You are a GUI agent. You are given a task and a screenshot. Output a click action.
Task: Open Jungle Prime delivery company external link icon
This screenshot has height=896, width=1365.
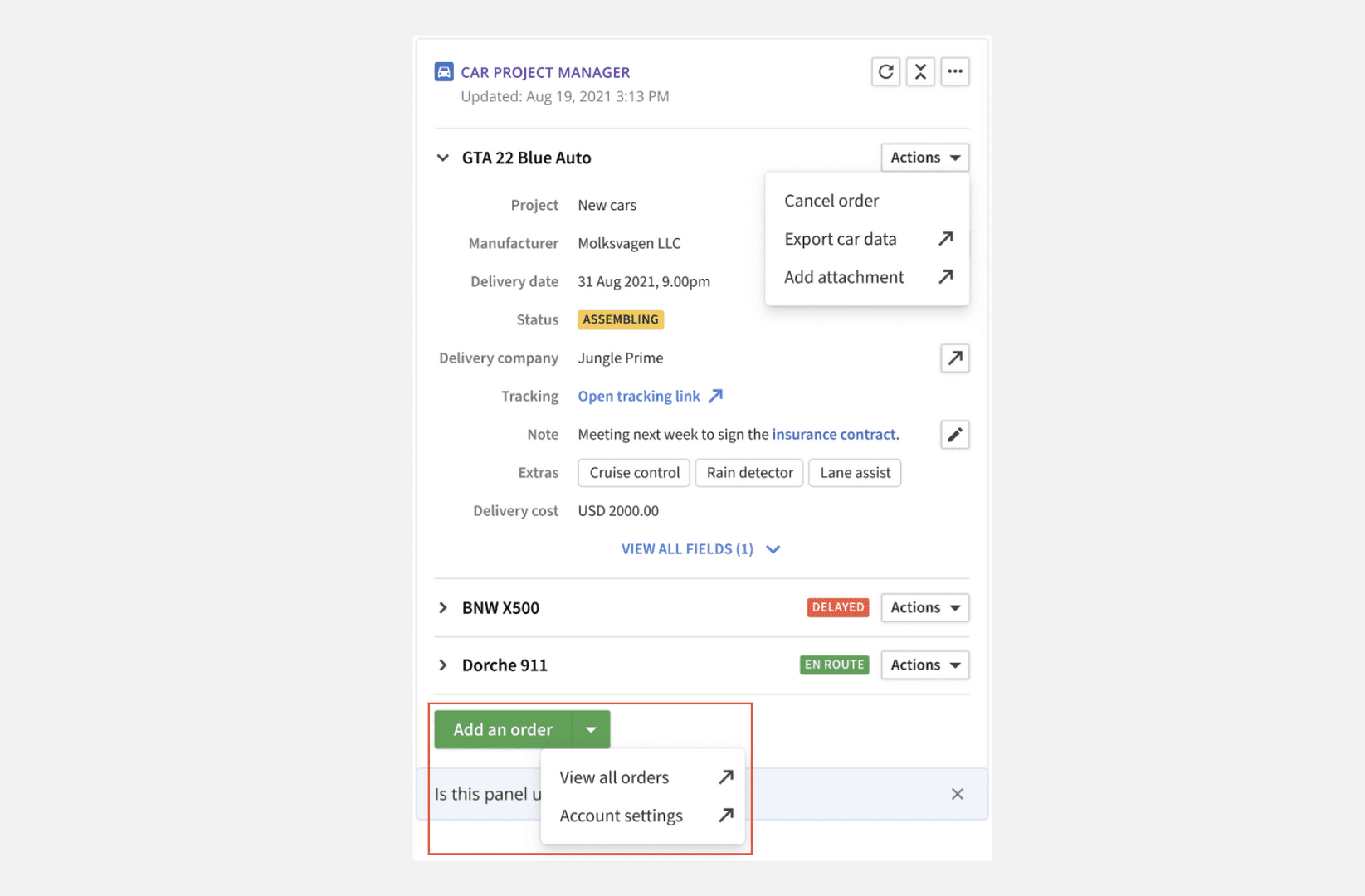coord(955,358)
